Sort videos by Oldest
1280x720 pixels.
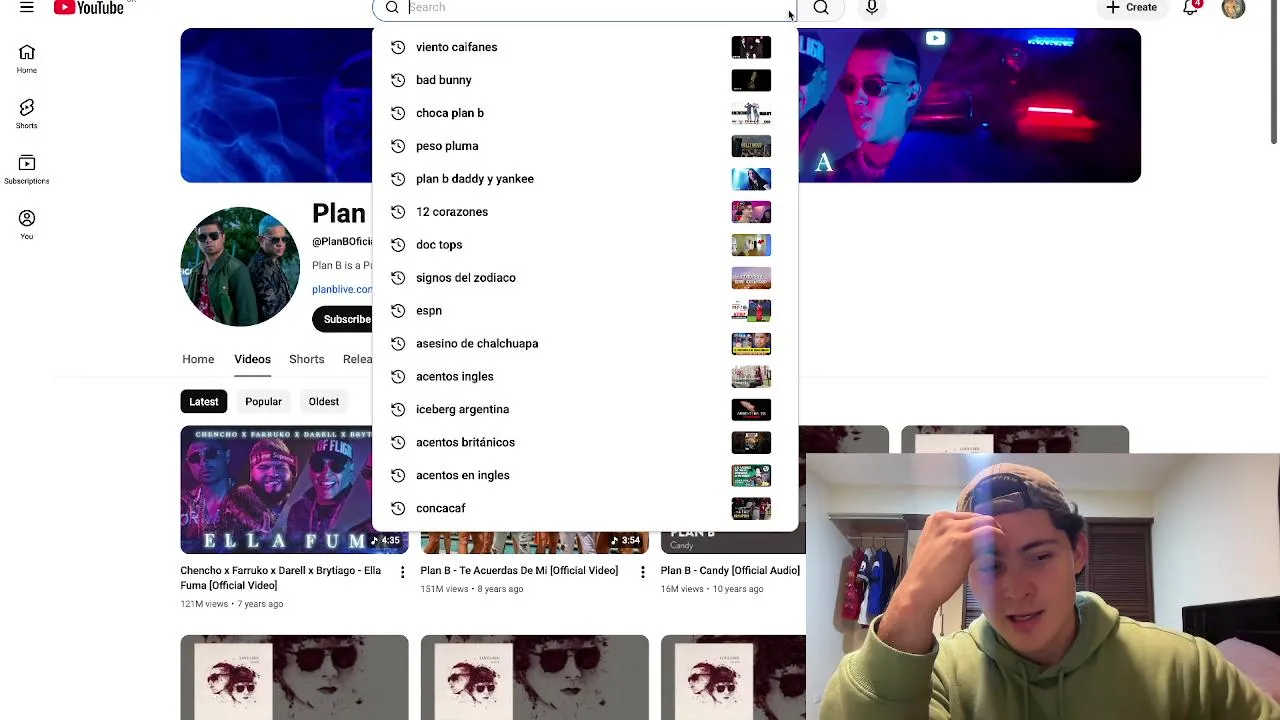coord(324,402)
